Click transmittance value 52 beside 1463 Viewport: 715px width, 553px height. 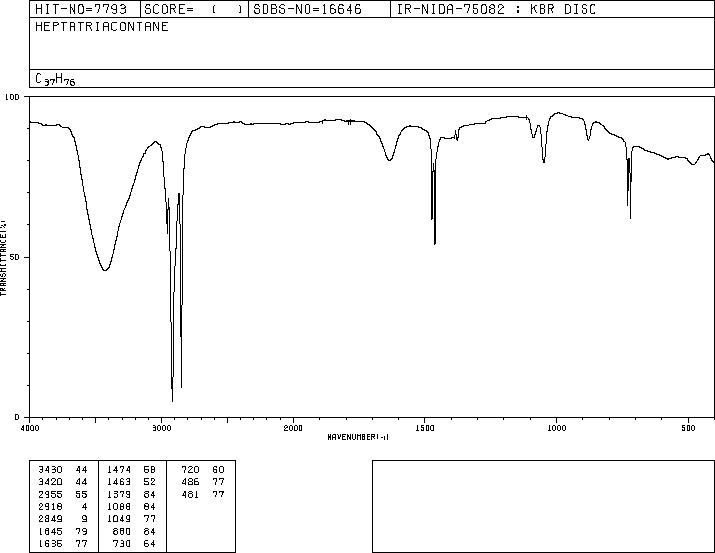click(150, 482)
